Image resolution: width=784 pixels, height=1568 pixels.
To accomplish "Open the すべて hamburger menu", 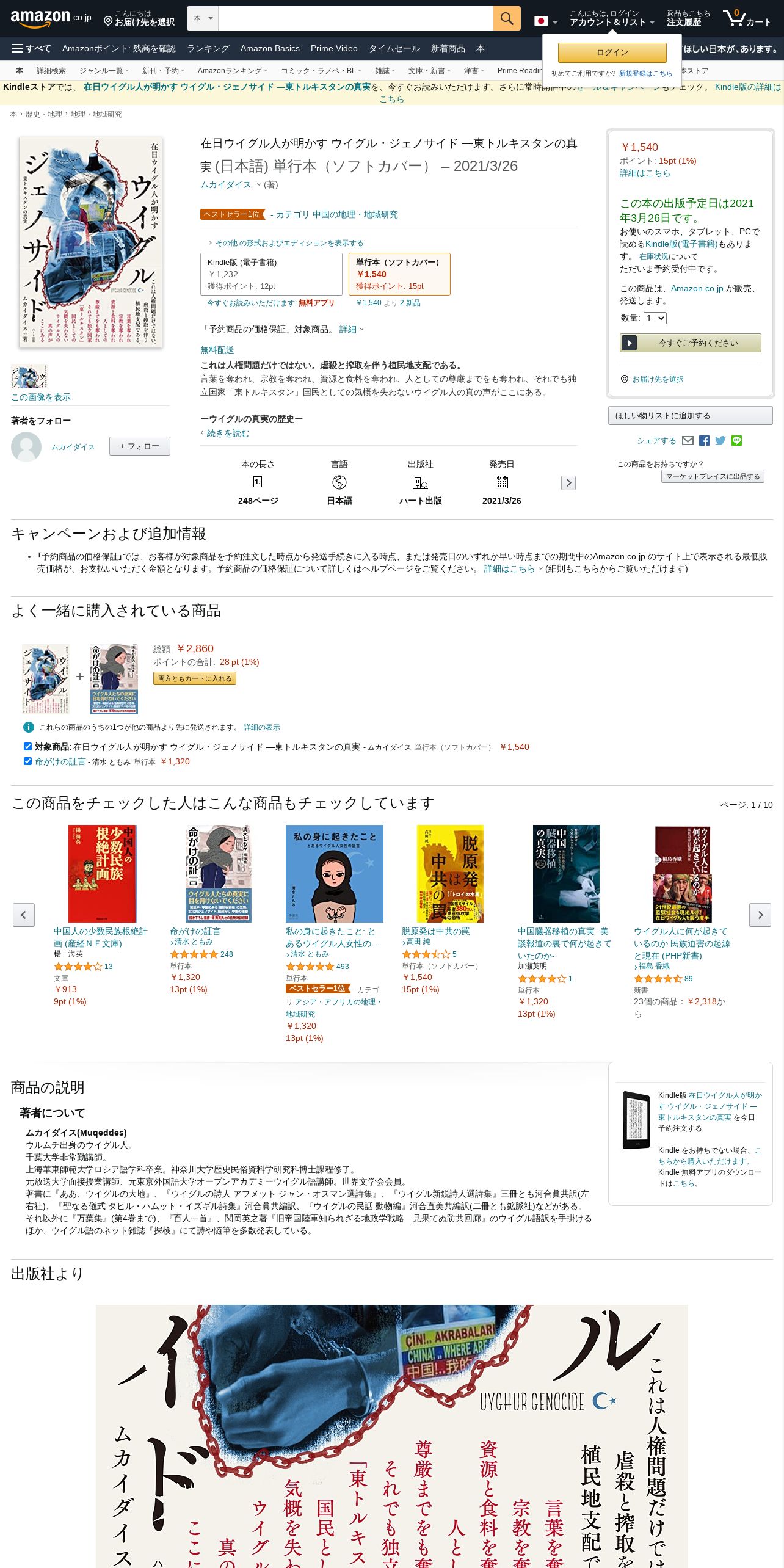I will pyautogui.click(x=32, y=48).
